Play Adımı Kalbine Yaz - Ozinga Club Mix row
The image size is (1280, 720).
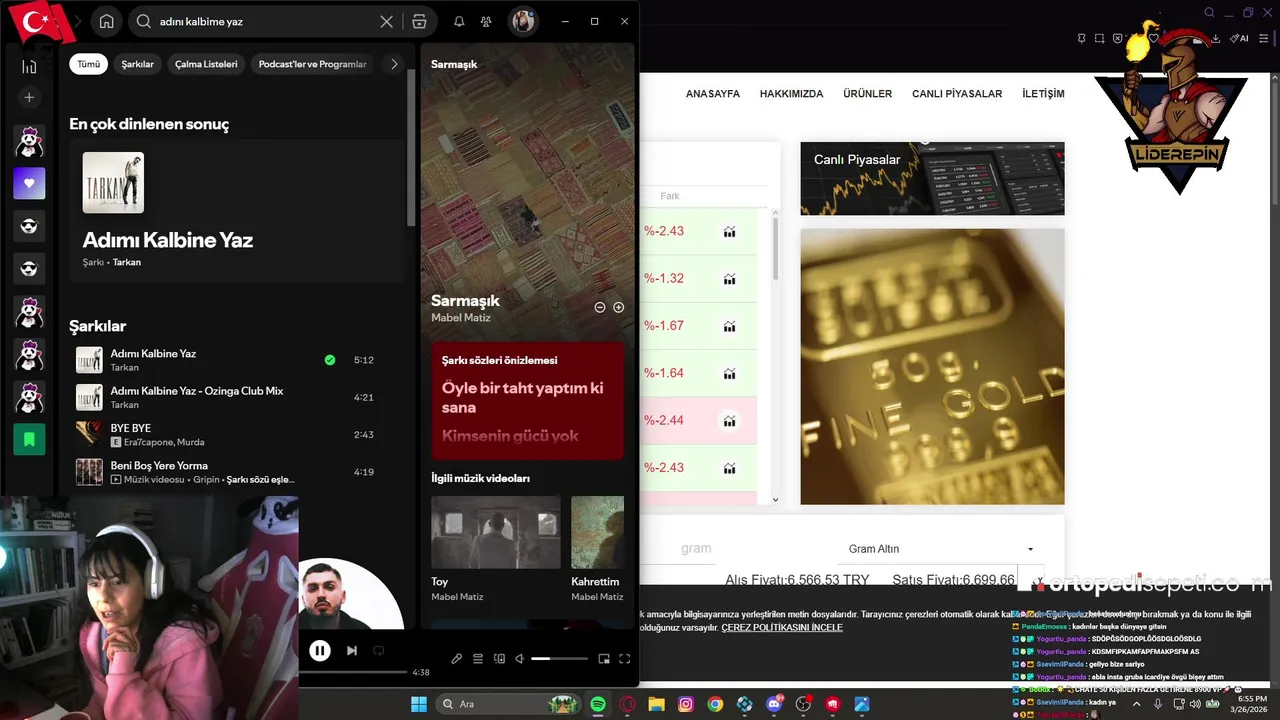point(237,397)
